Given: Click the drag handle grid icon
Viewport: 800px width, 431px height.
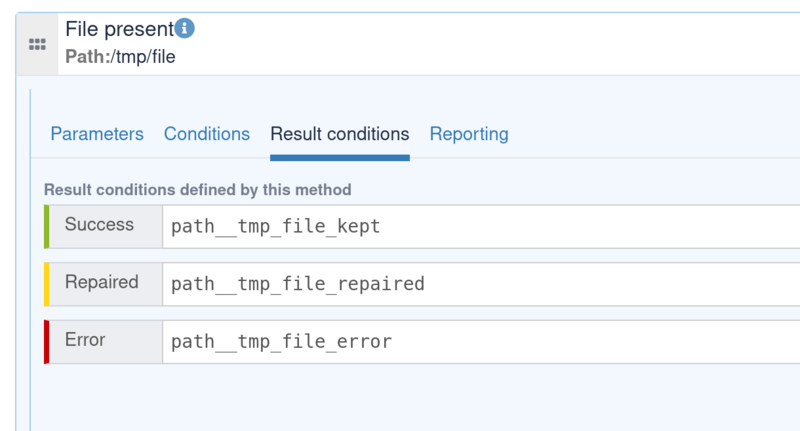Looking at the screenshot, I should click(37, 44).
